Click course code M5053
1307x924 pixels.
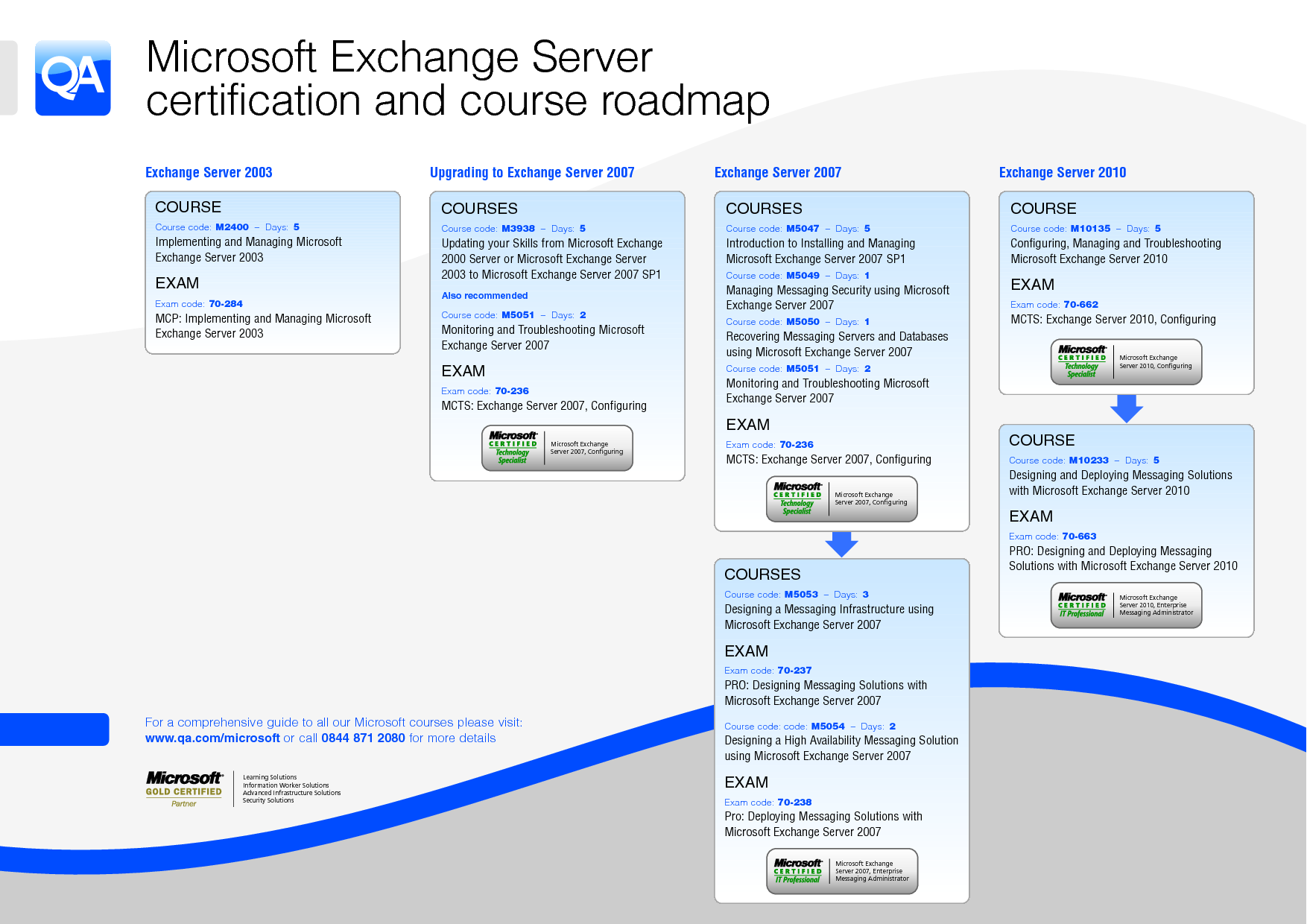(x=801, y=595)
